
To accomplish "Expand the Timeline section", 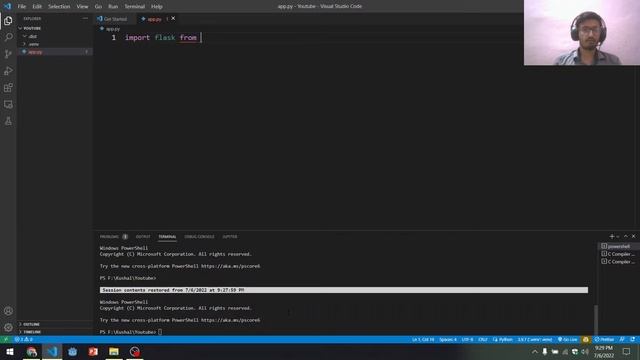I will click(x=55, y=332).
